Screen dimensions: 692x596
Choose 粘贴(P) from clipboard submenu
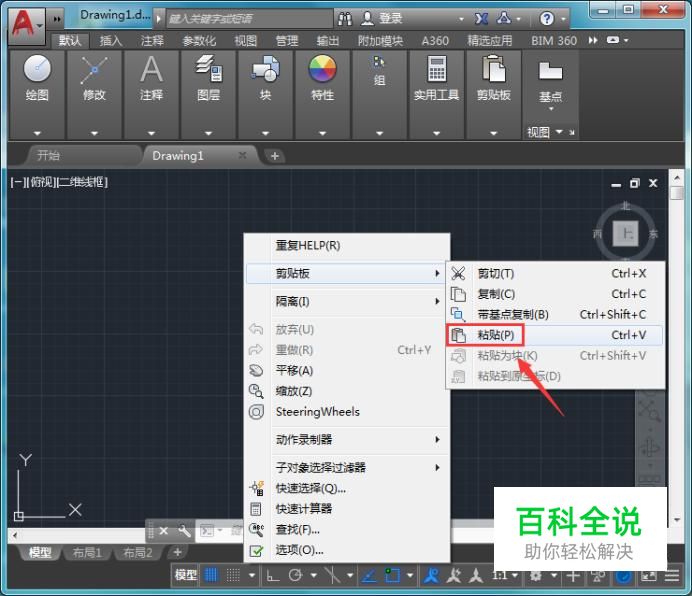click(x=555, y=335)
